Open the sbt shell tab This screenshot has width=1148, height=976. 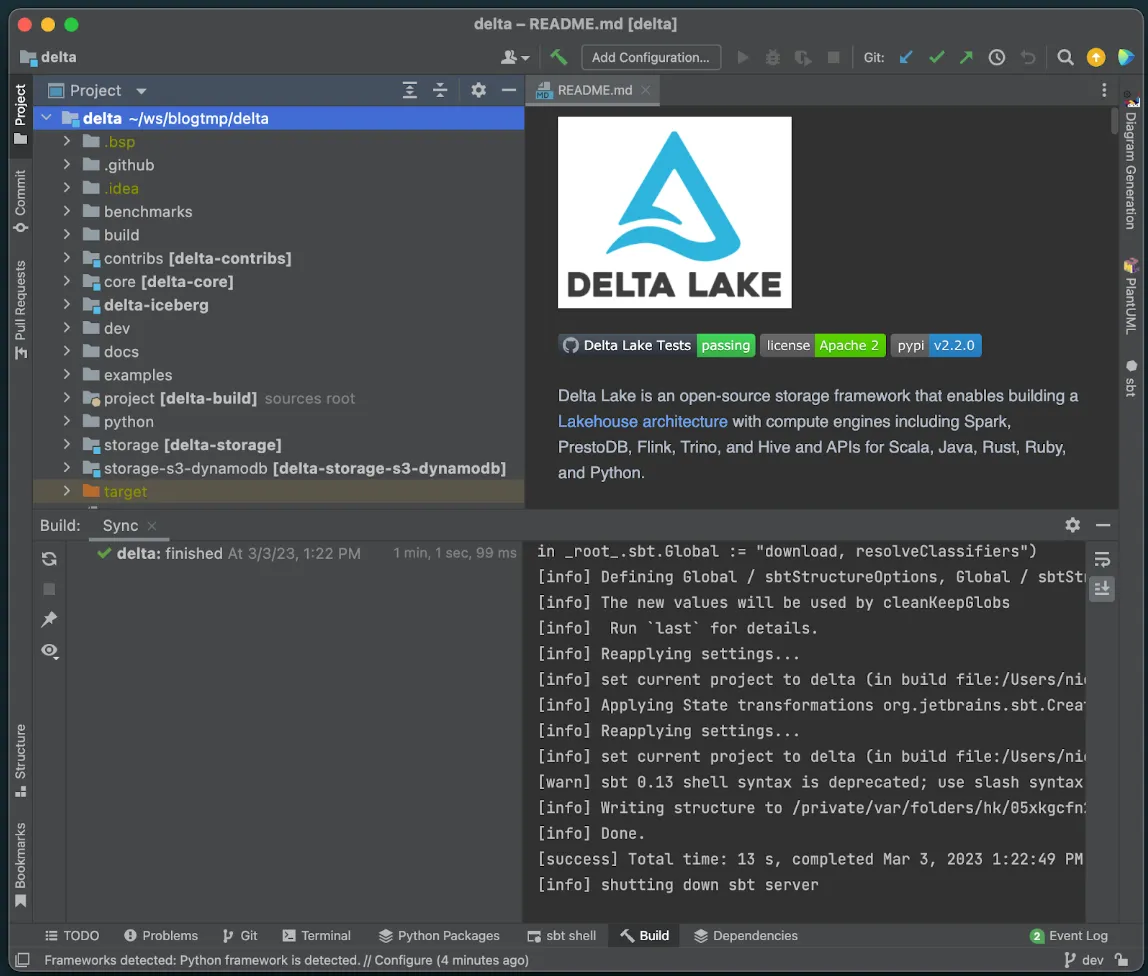pos(561,935)
